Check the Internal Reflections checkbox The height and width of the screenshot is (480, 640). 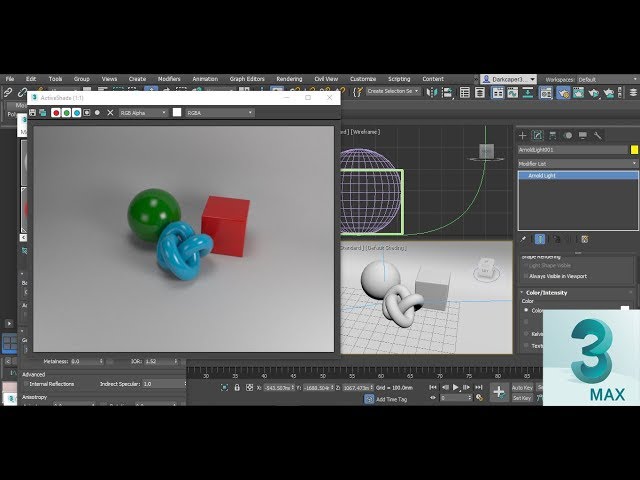tap(26, 384)
